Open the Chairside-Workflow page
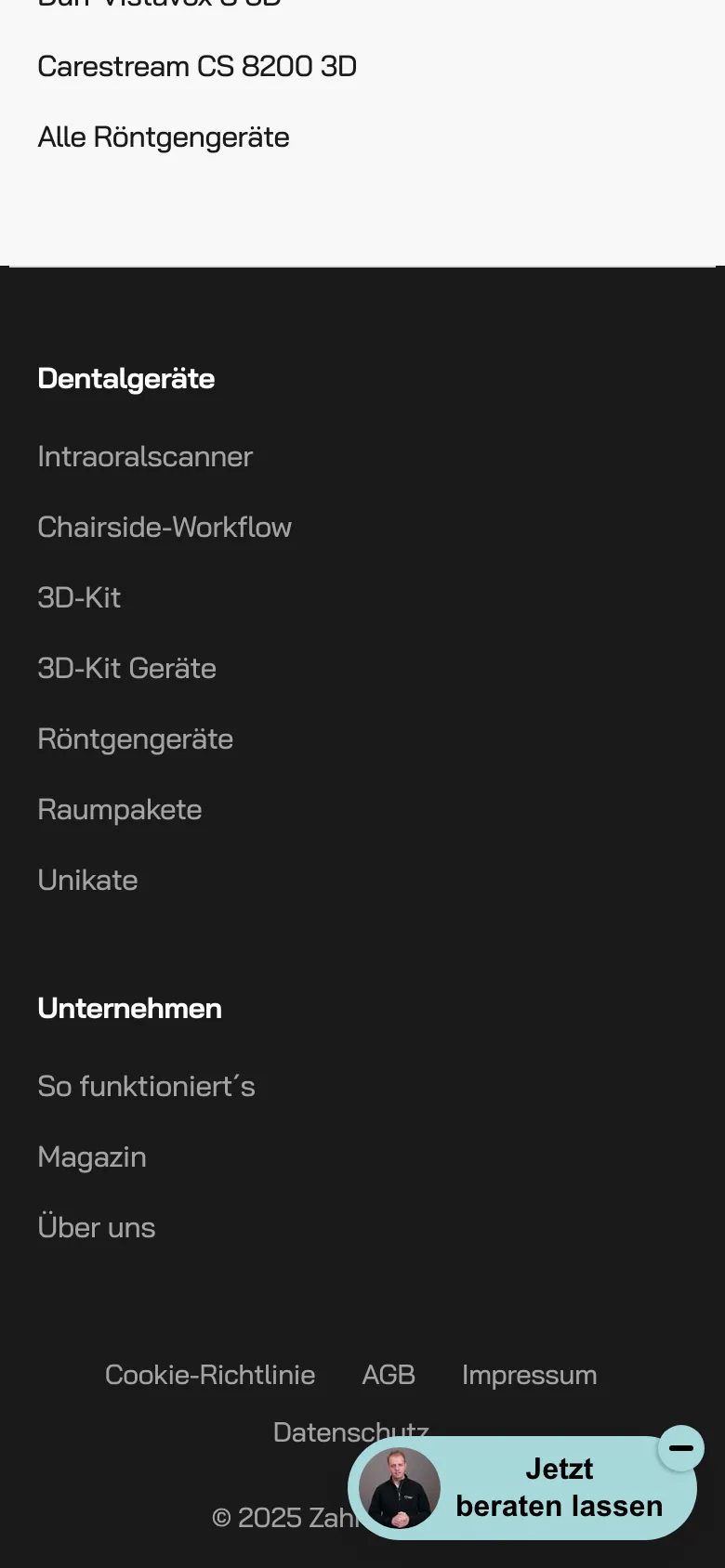Viewport: 725px width, 1568px height. coord(165,527)
